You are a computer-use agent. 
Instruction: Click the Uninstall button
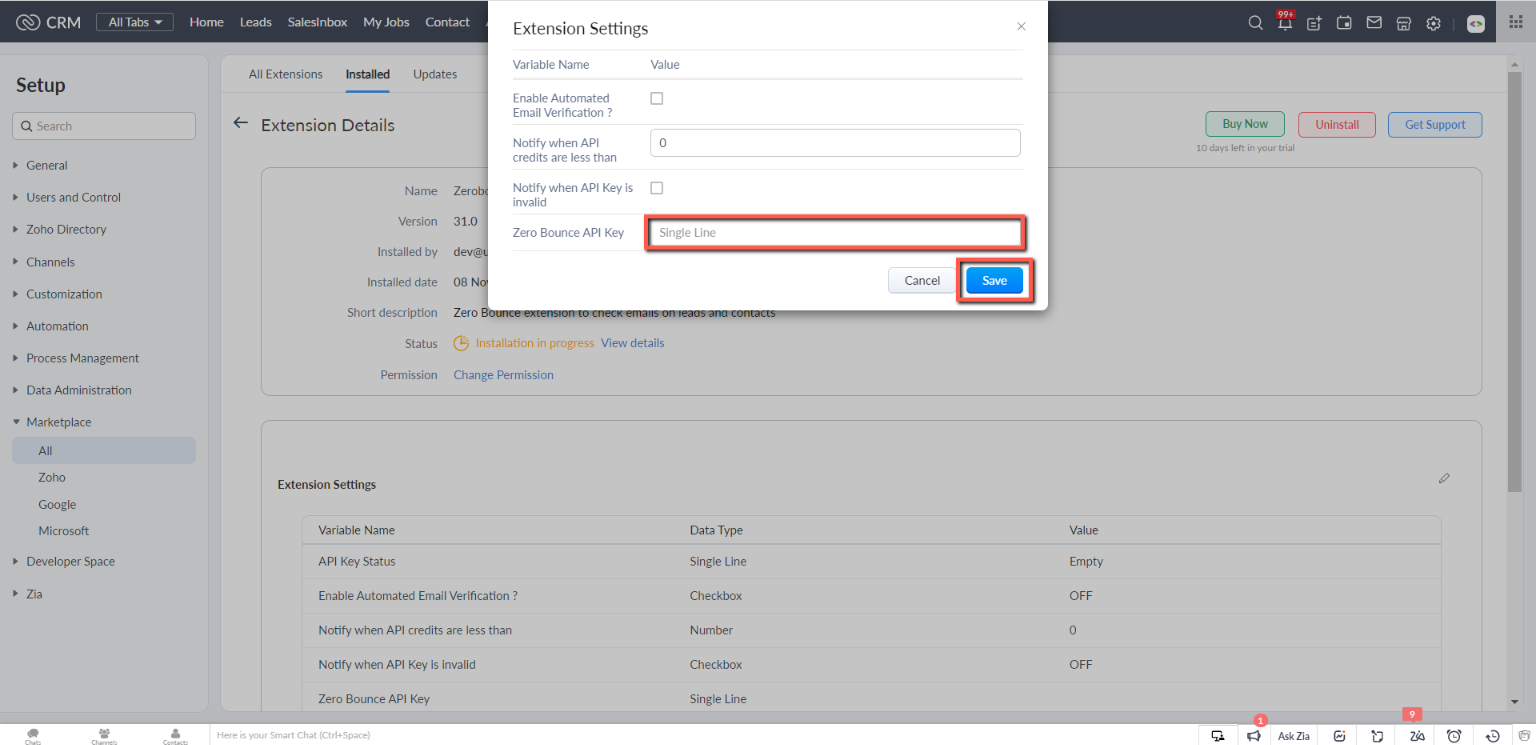click(x=1337, y=125)
